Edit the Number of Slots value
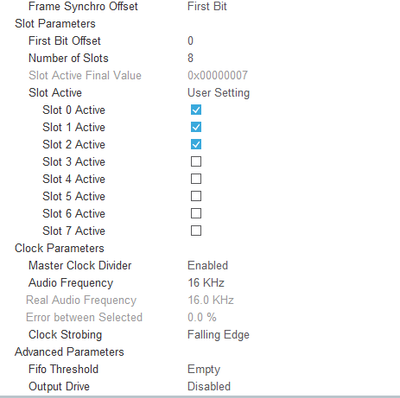 click(x=190, y=58)
